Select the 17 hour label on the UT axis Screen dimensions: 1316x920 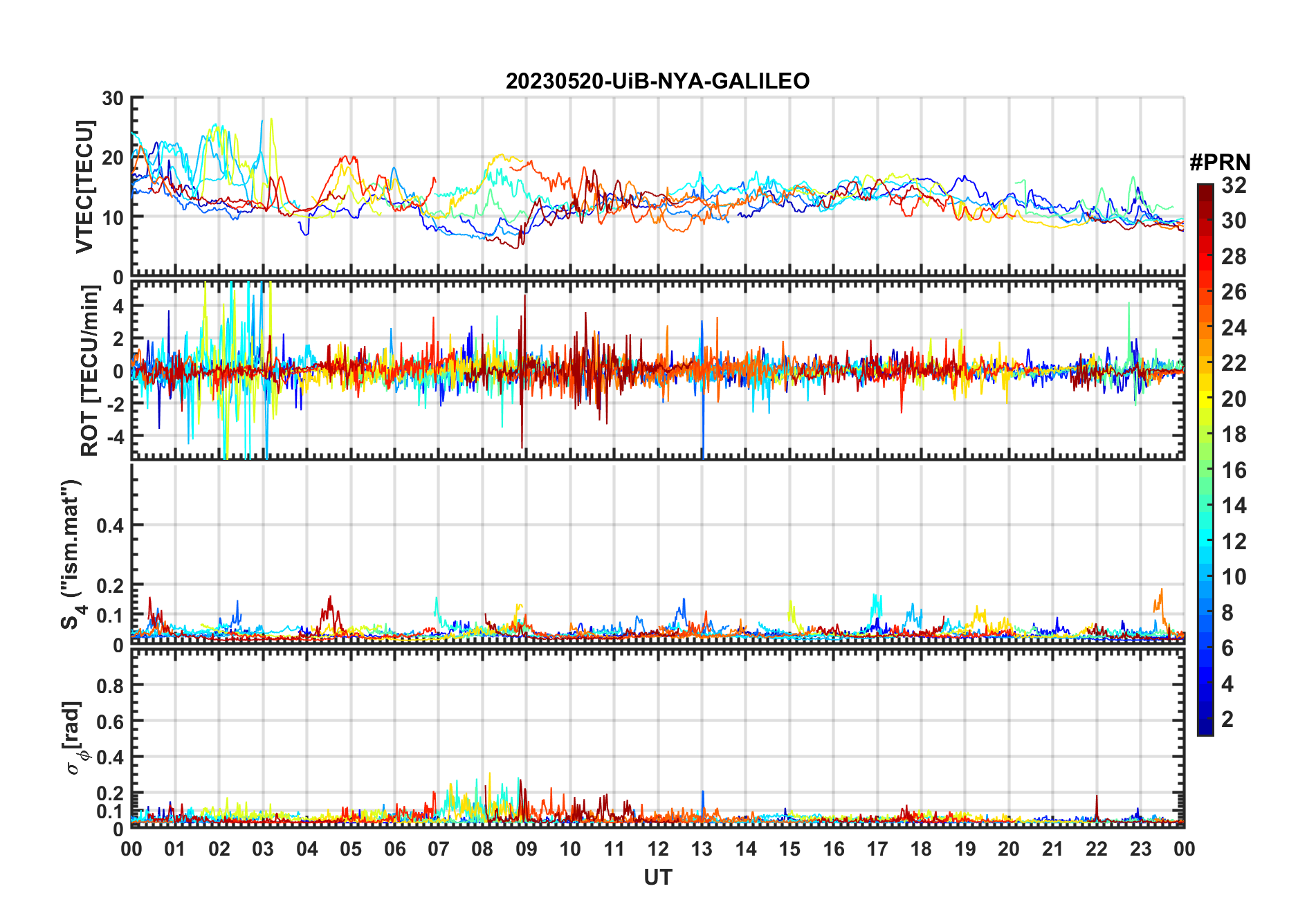click(877, 849)
